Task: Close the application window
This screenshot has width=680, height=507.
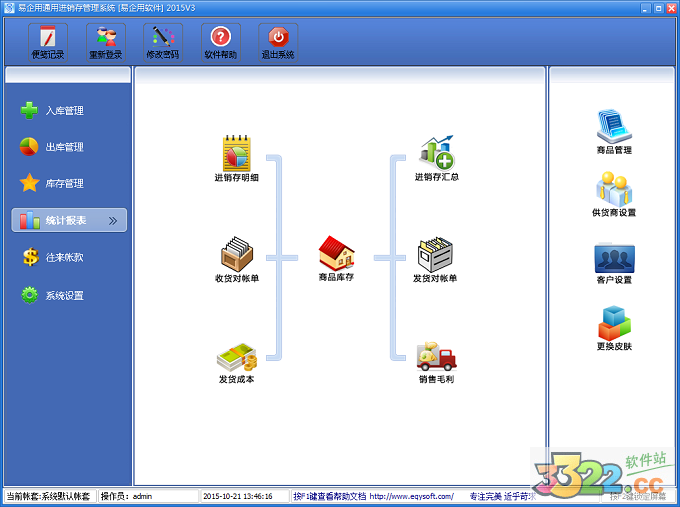Action: coord(672,8)
